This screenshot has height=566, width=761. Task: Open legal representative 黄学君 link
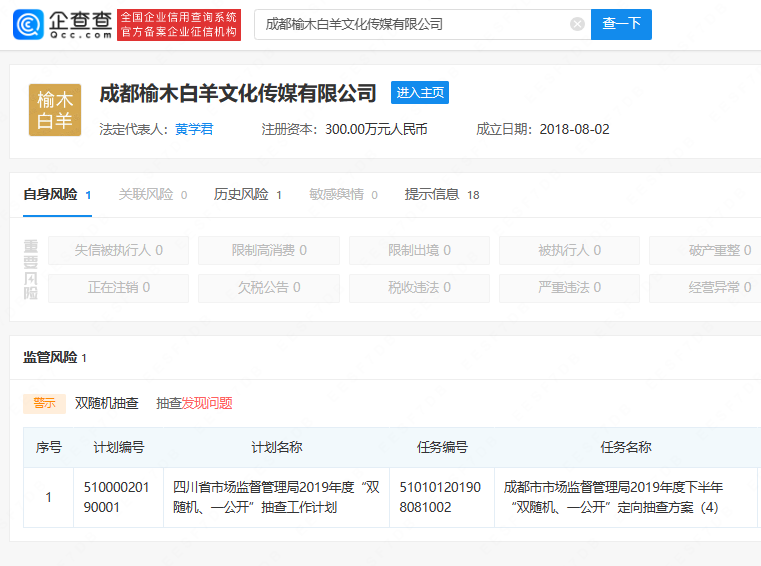click(x=194, y=129)
